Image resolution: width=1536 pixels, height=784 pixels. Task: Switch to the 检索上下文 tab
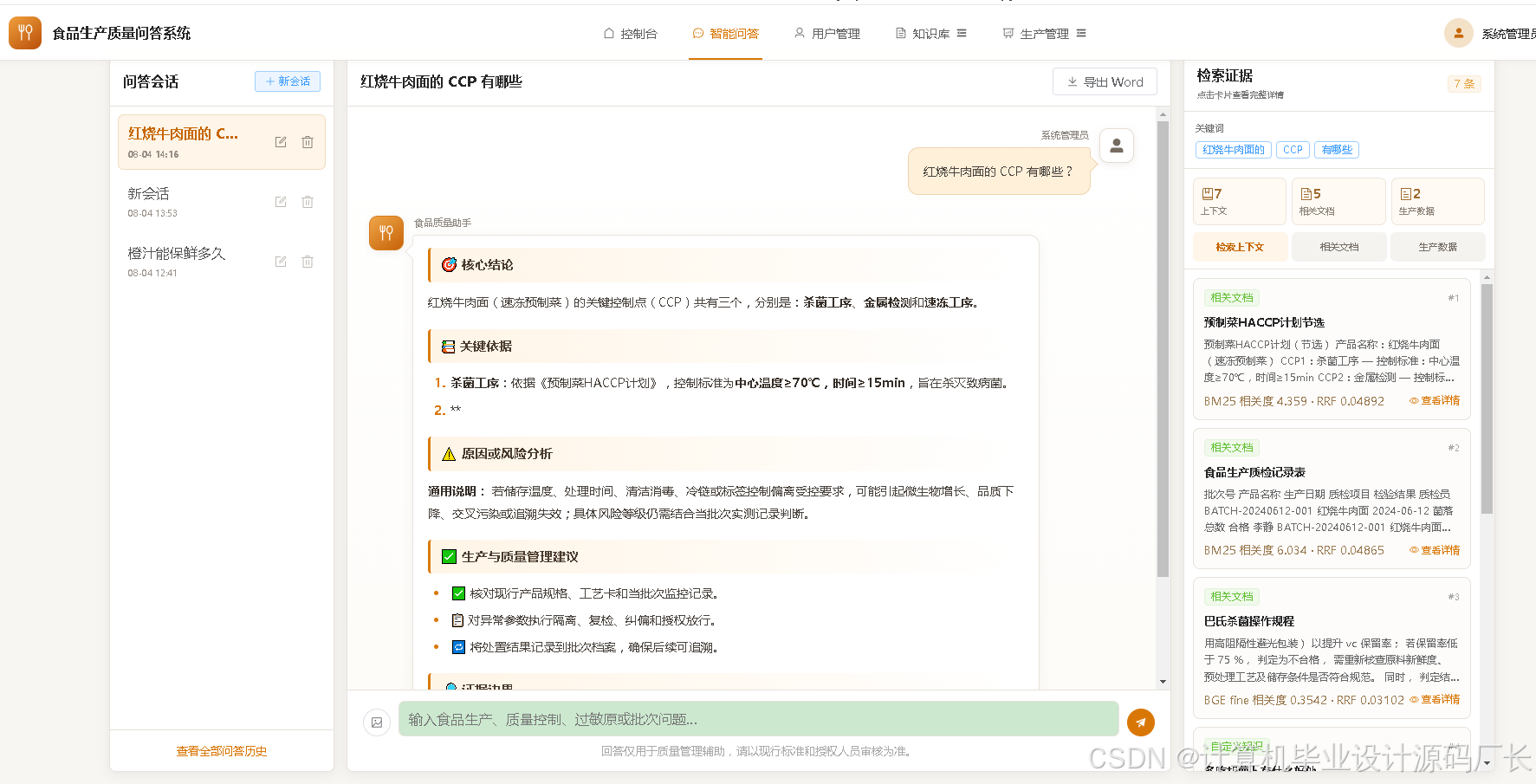(x=1240, y=247)
